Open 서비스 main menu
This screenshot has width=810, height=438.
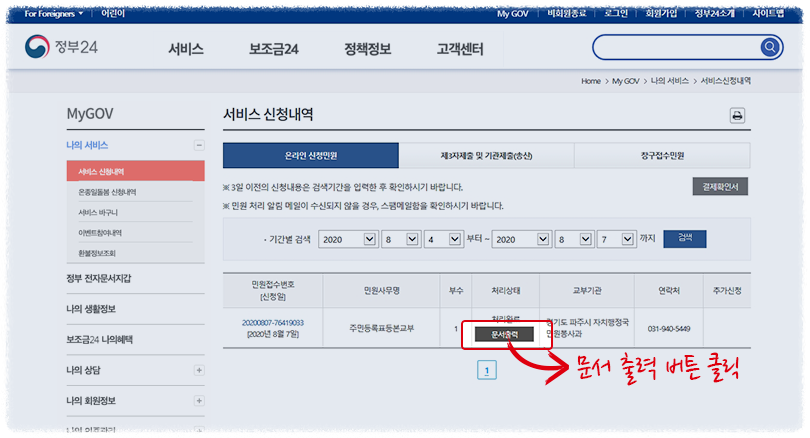click(186, 49)
